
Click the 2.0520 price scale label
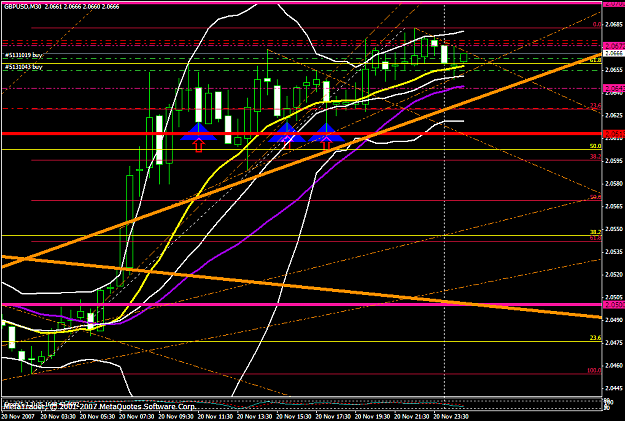(x=614, y=274)
